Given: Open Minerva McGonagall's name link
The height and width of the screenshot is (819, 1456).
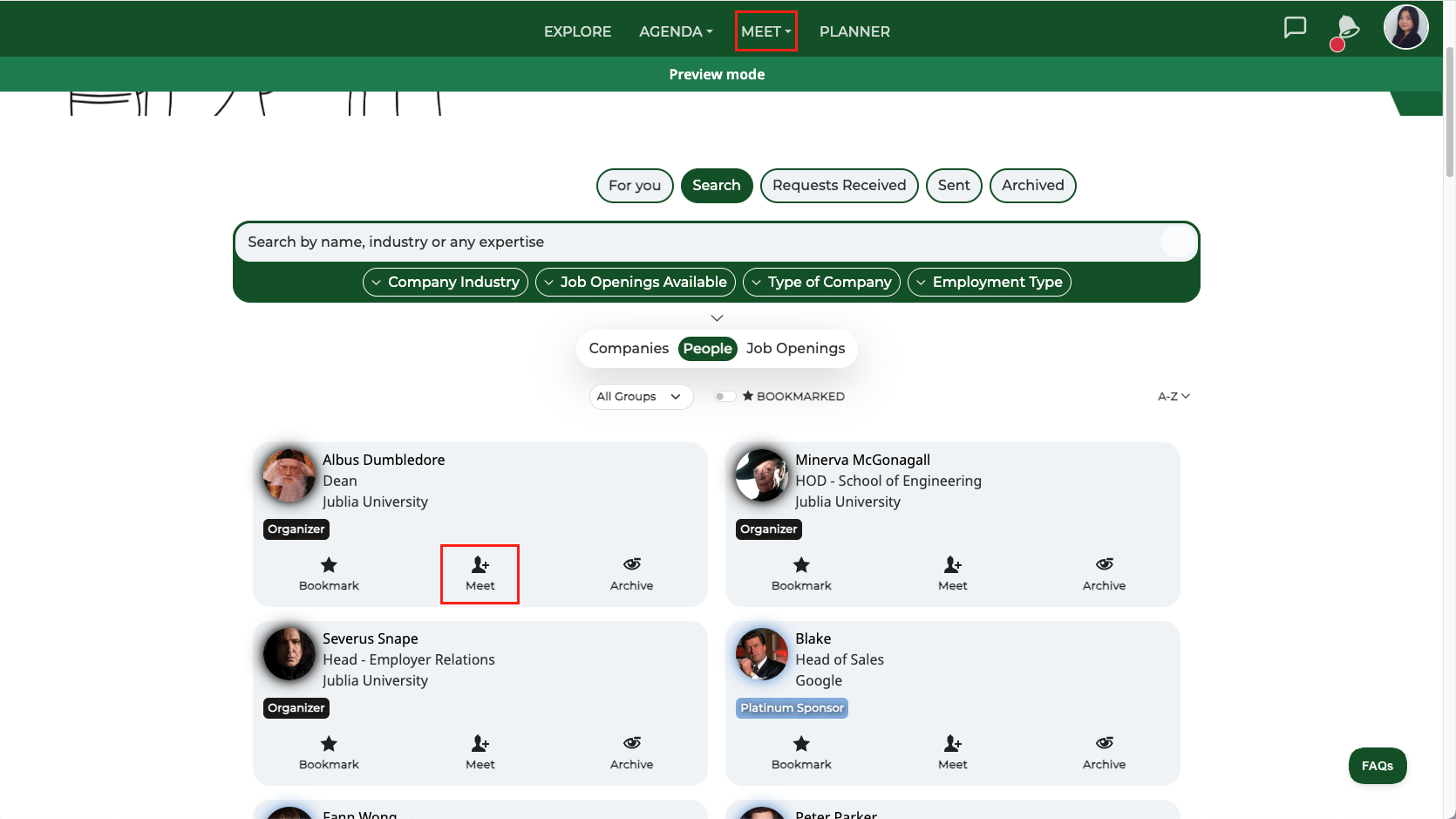Looking at the screenshot, I should point(862,460).
